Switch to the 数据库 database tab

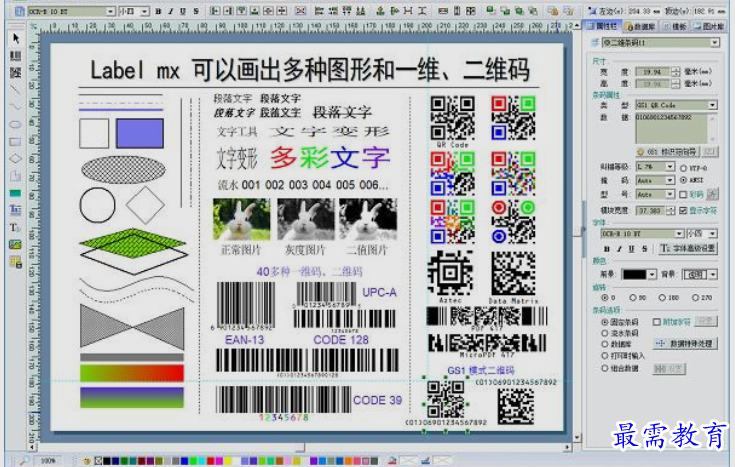tap(641, 27)
